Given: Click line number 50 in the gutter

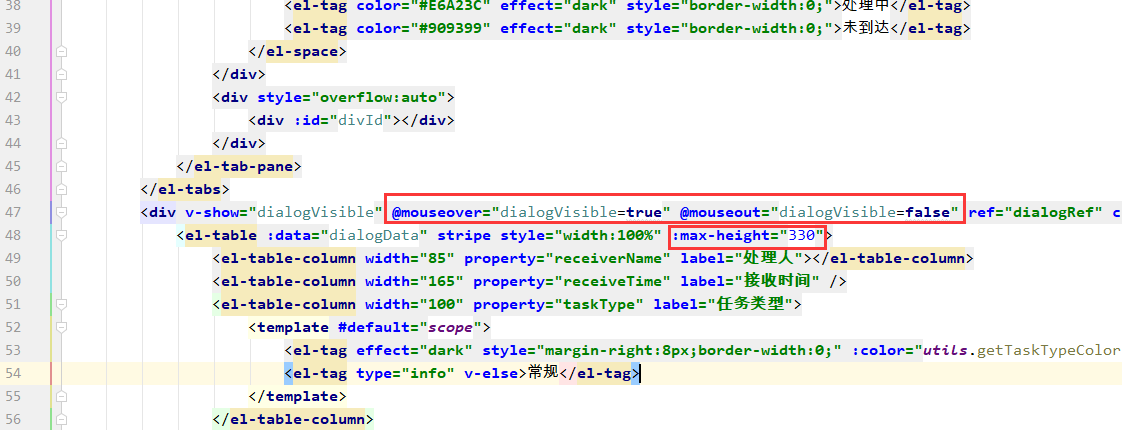Looking at the screenshot, I should pos(14,281).
